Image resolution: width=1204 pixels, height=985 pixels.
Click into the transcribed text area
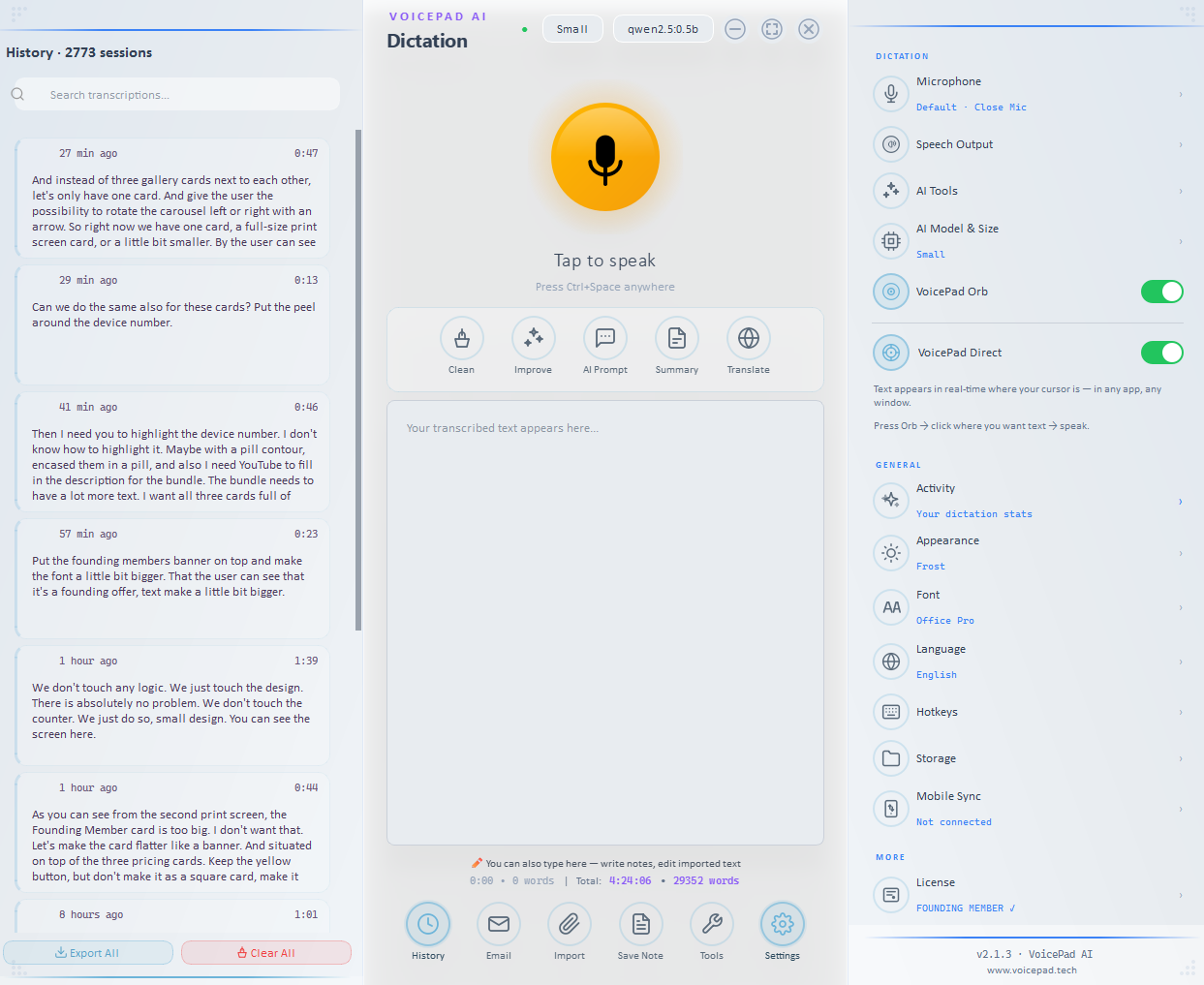pos(605,623)
